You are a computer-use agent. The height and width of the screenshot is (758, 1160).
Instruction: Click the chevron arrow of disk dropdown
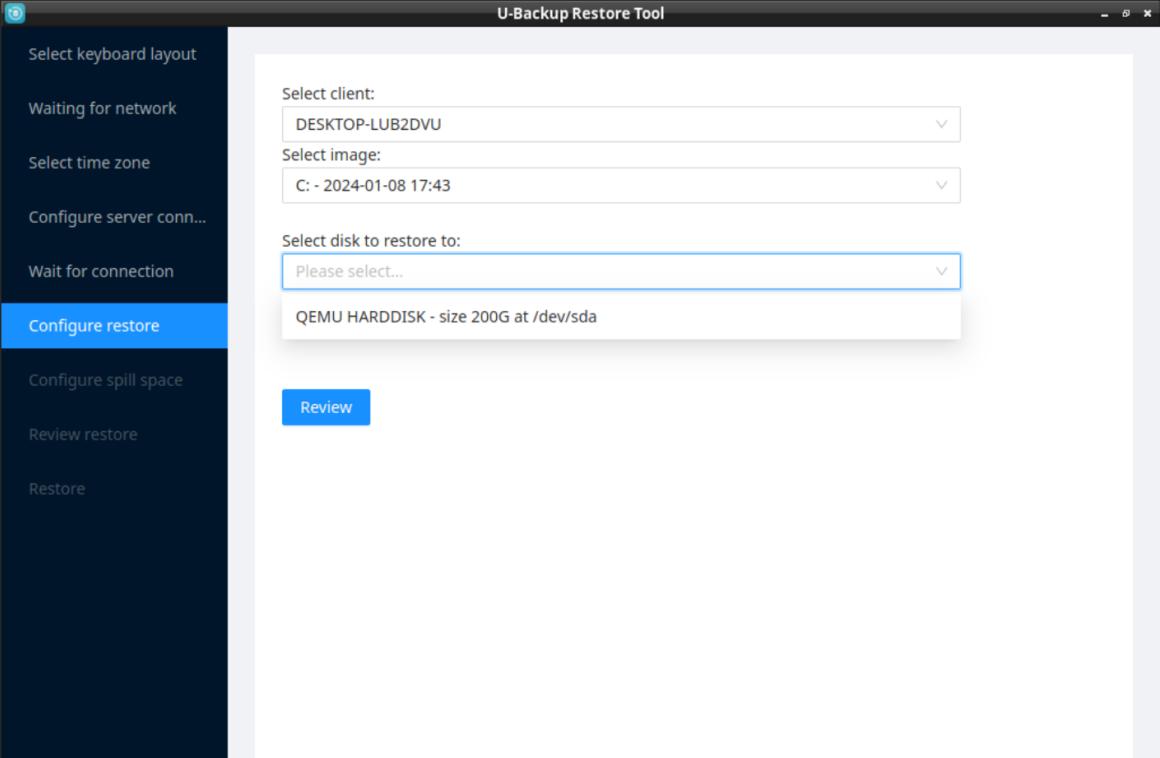[941, 271]
